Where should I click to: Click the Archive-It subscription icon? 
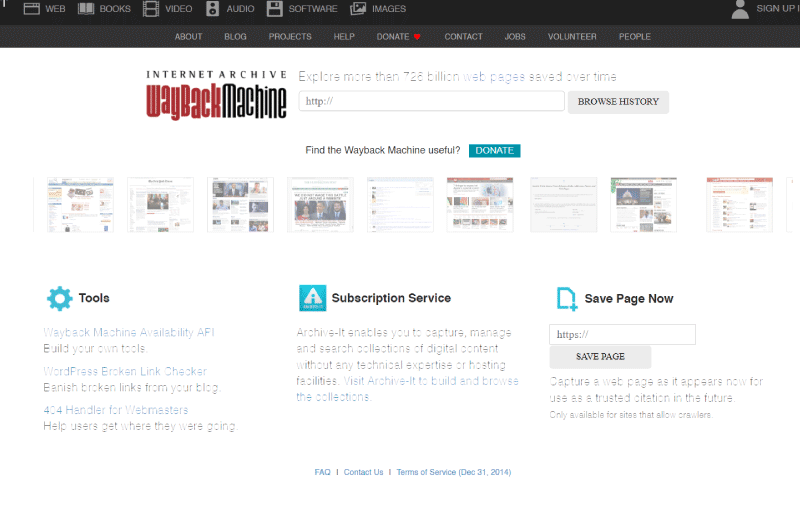[312, 298]
